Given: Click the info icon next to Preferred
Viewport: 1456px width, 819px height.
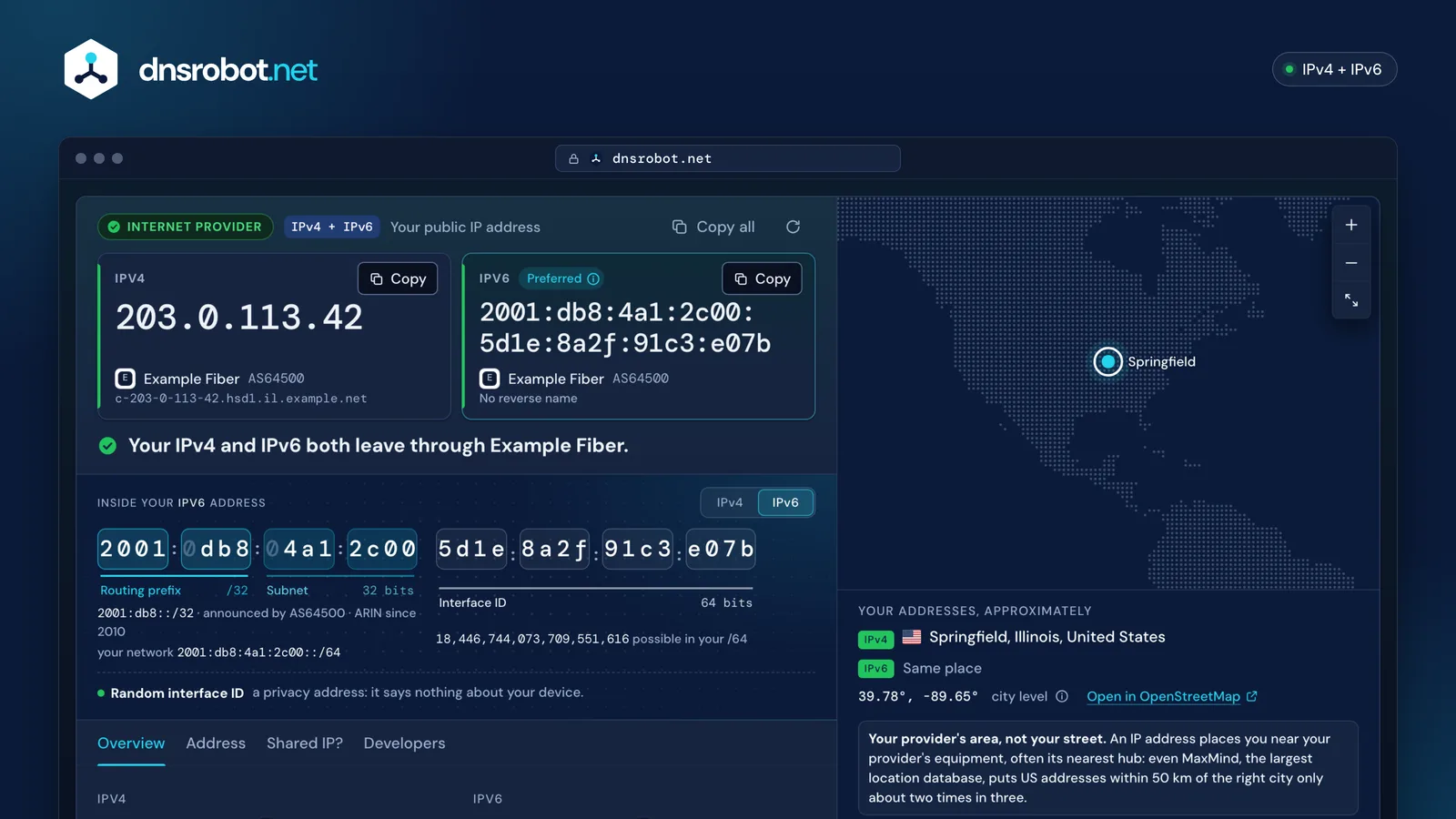Looking at the screenshot, I should 593,278.
